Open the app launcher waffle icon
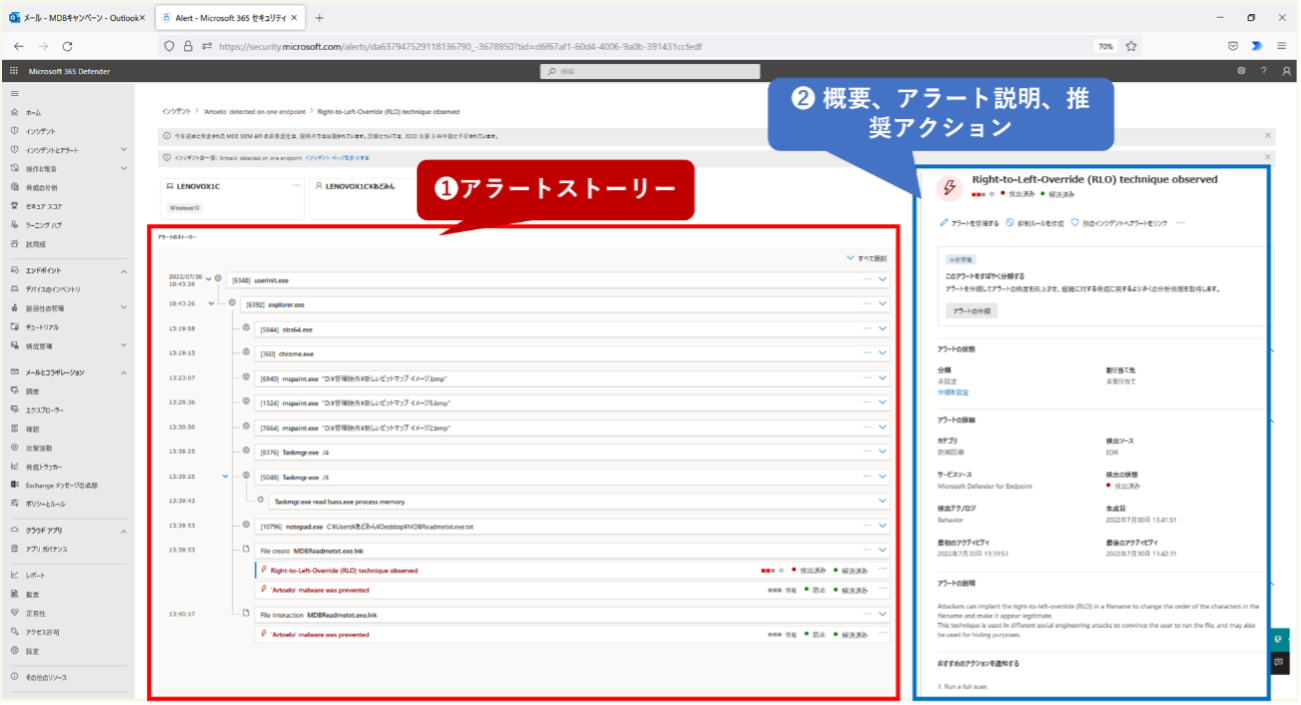Screen dimensions: 1301x705 coord(14,71)
